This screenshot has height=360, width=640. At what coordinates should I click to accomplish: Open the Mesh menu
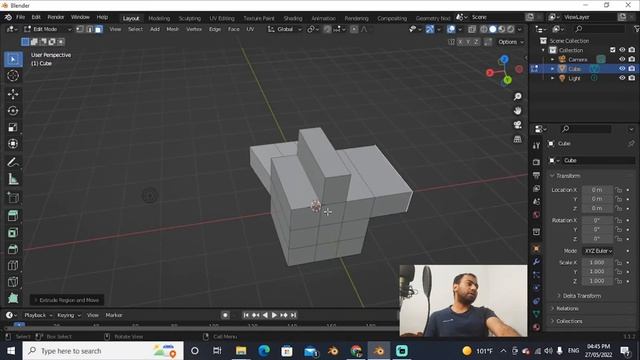[172, 29]
